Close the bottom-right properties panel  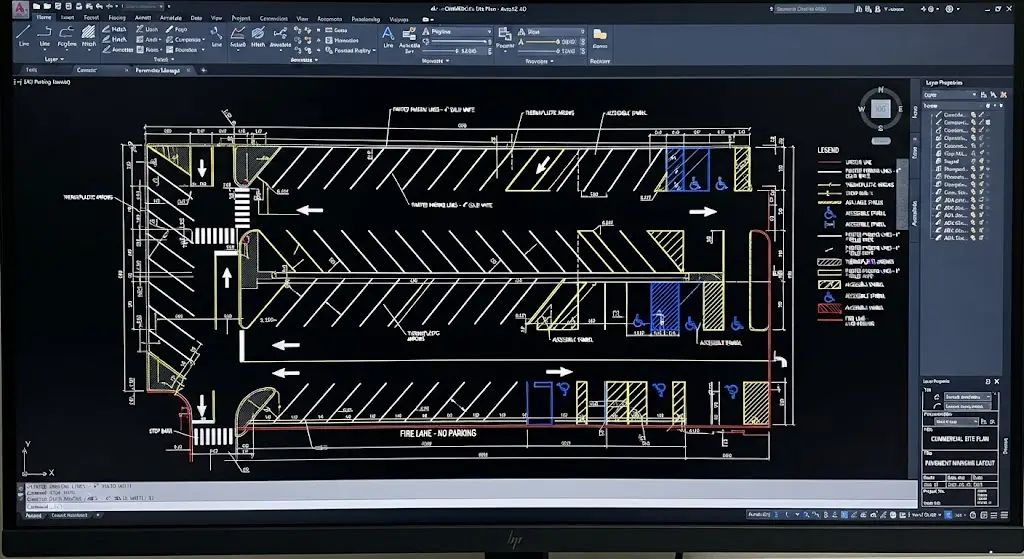997,381
